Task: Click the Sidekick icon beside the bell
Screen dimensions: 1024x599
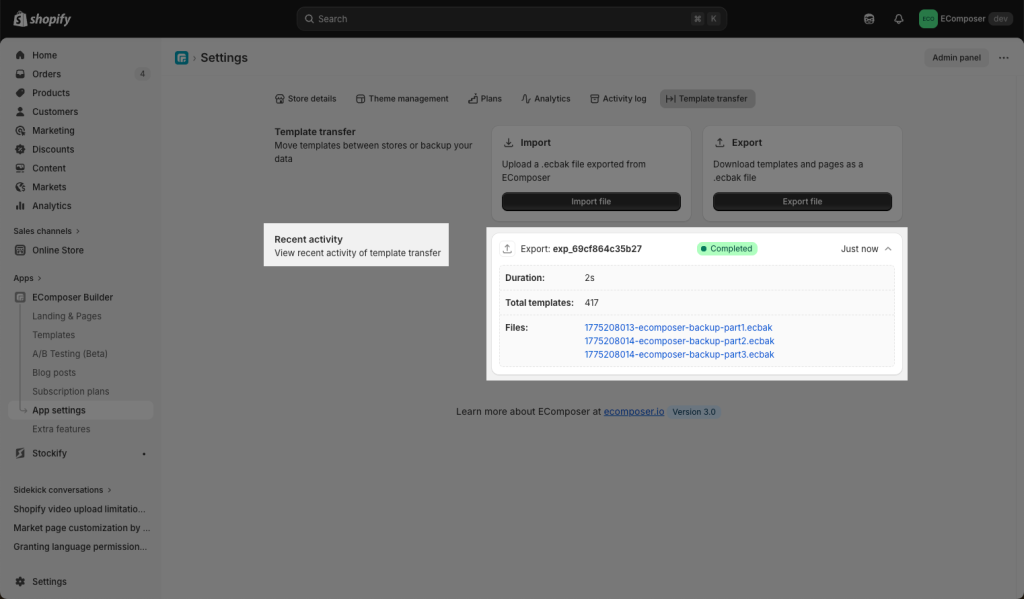Action: [869, 19]
